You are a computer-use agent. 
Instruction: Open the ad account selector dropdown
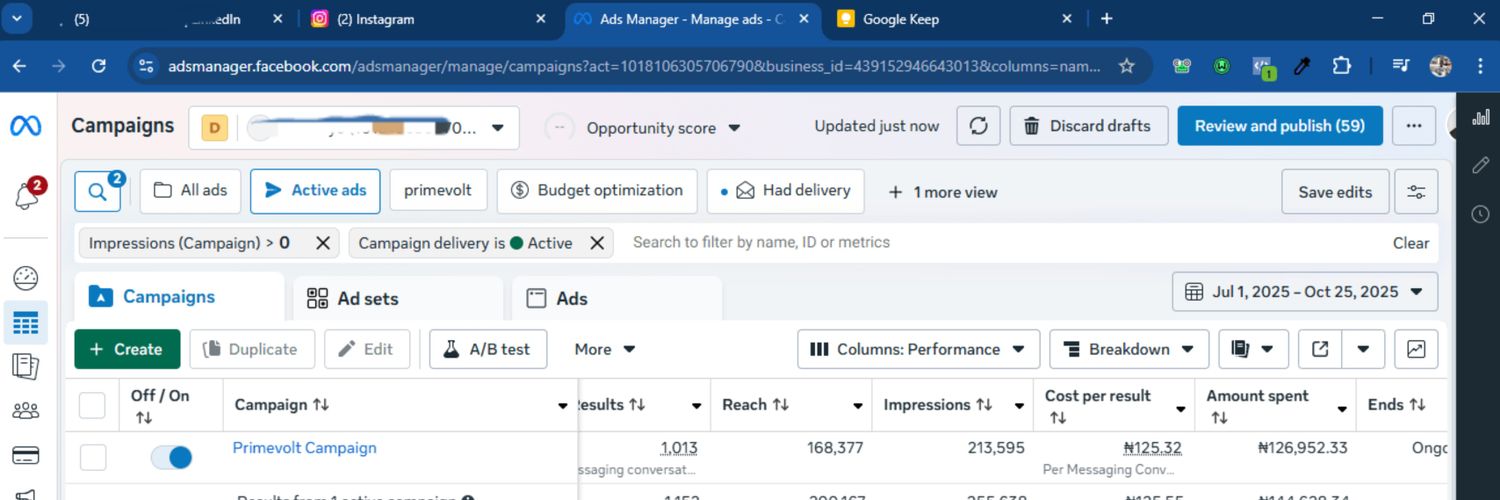[354, 128]
